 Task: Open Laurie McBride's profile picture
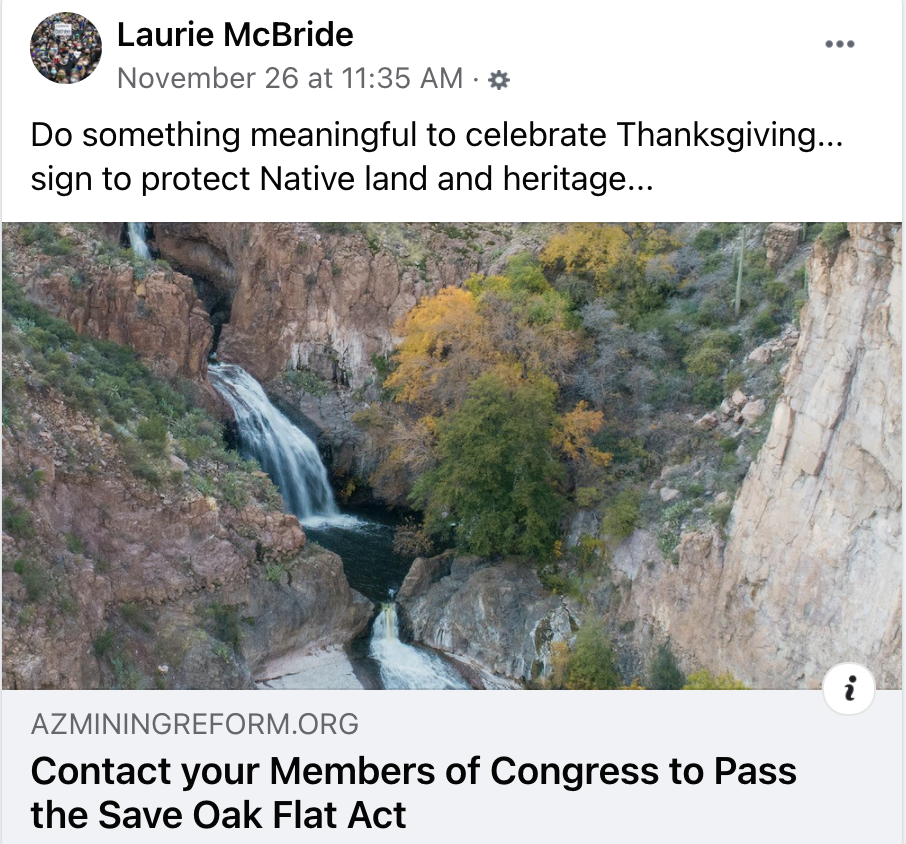(x=66, y=48)
